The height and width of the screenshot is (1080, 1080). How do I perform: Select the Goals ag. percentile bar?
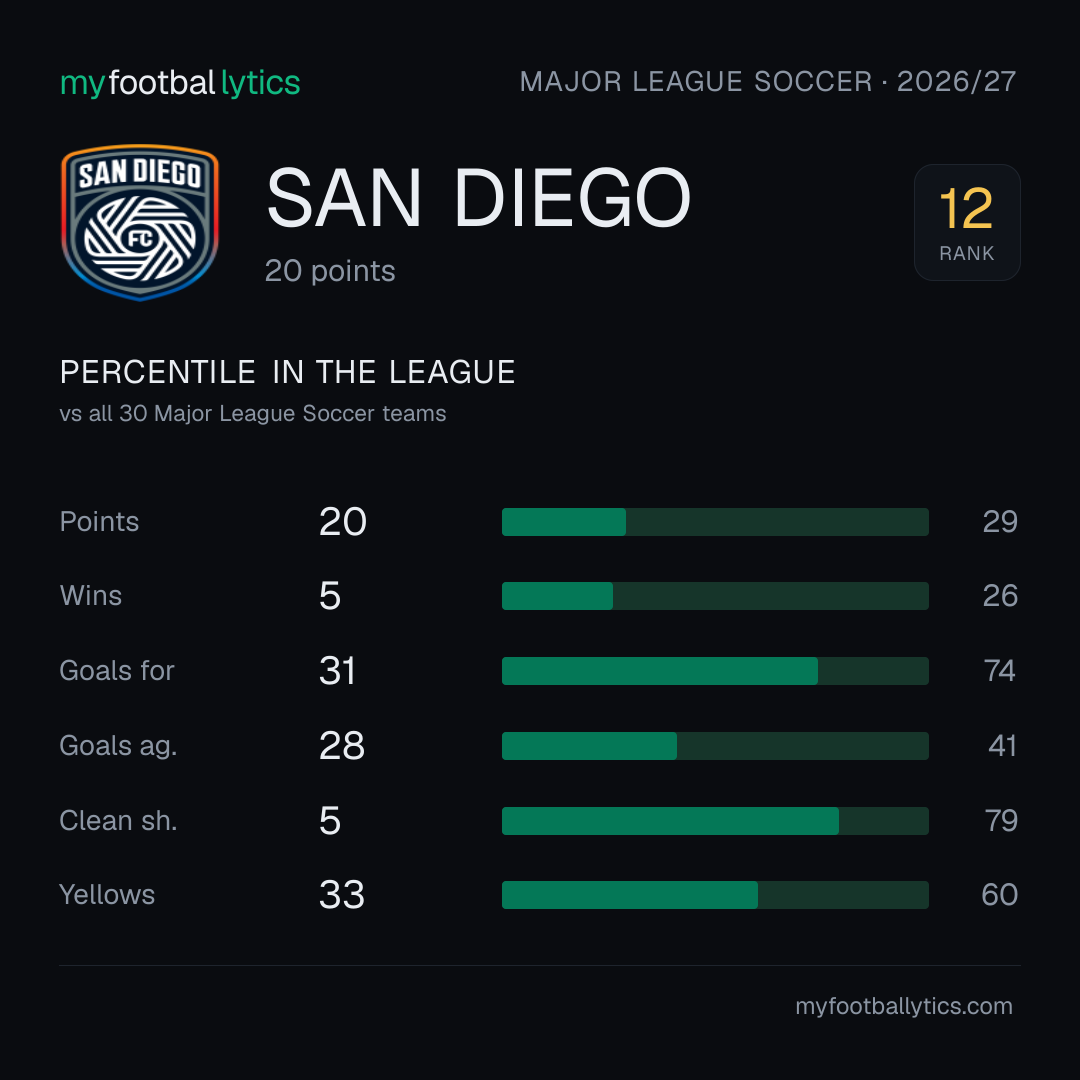click(715, 746)
